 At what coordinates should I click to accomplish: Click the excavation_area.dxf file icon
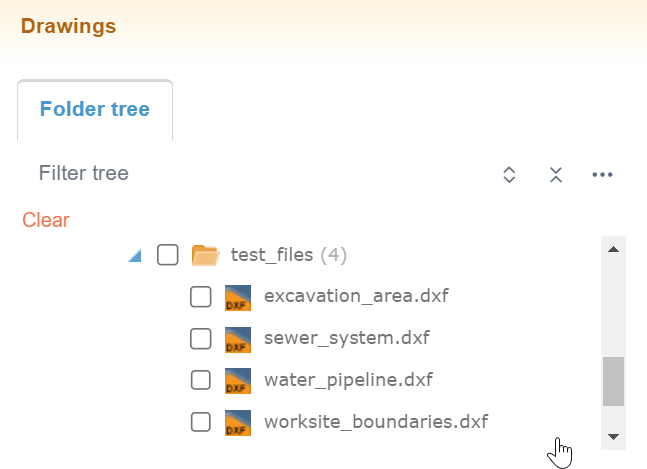point(237,297)
